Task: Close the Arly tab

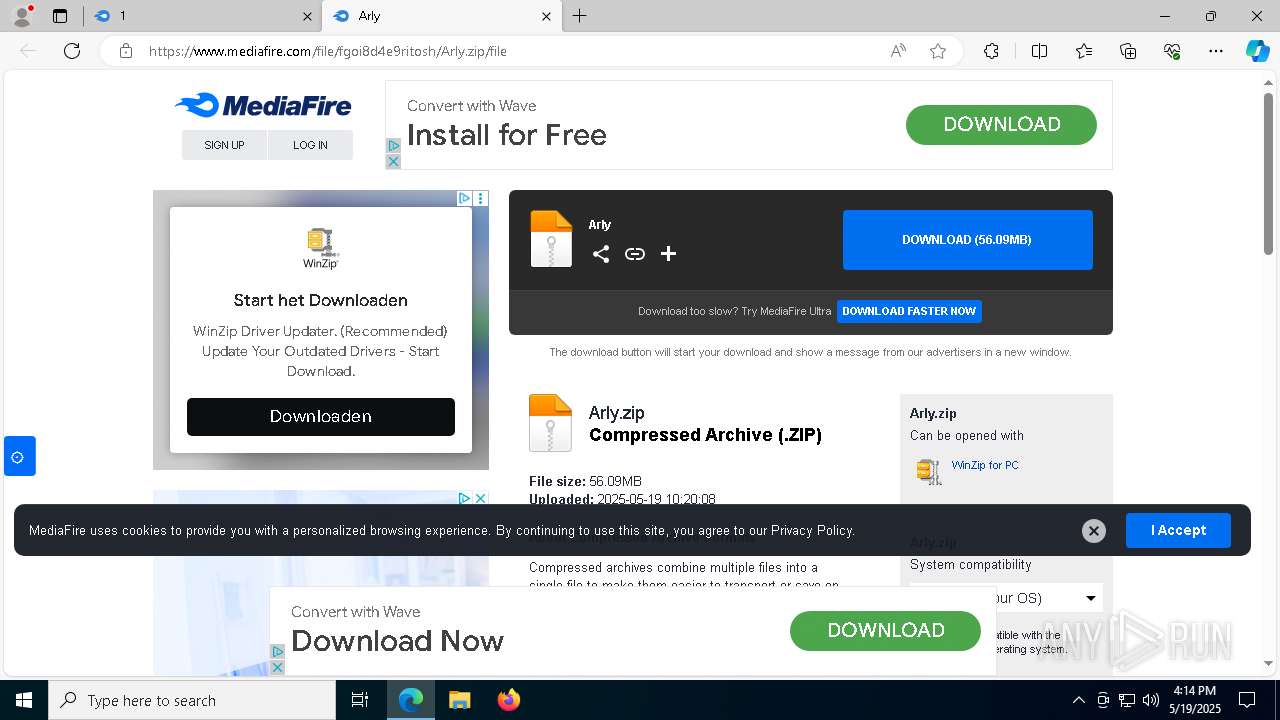Action: point(546,16)
